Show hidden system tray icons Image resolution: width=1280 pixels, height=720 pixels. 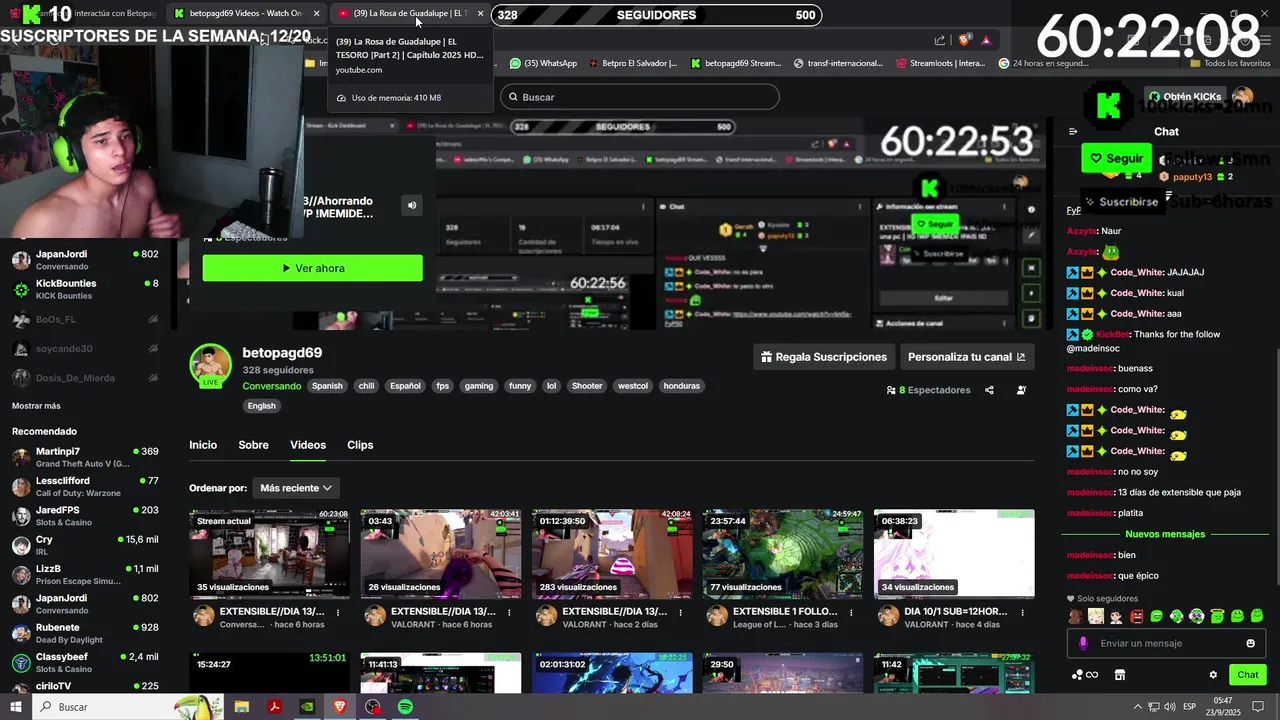(x=1137, y=707)
